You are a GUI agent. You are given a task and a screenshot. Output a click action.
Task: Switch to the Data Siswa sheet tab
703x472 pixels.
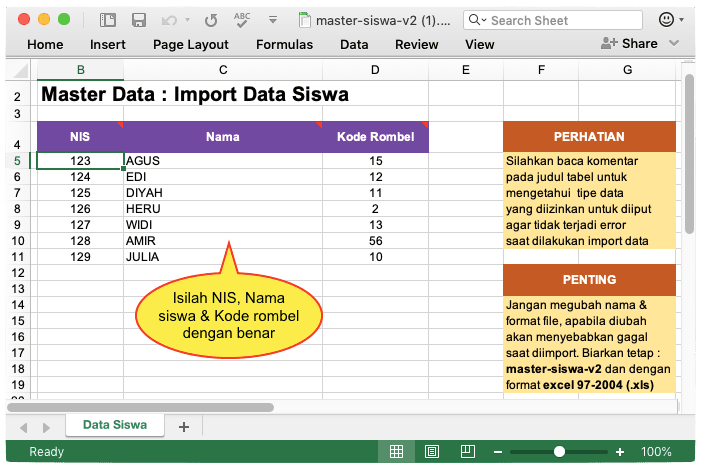115,425
